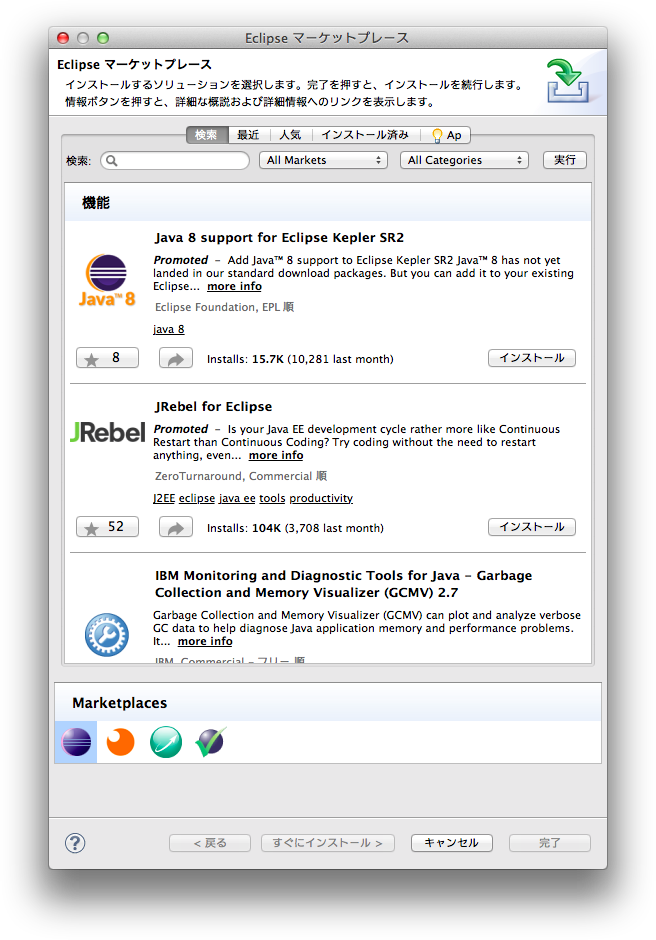This screenshot has width=656, height=940.
Task: Click the キャンセル button
Action: pos(452,843)
